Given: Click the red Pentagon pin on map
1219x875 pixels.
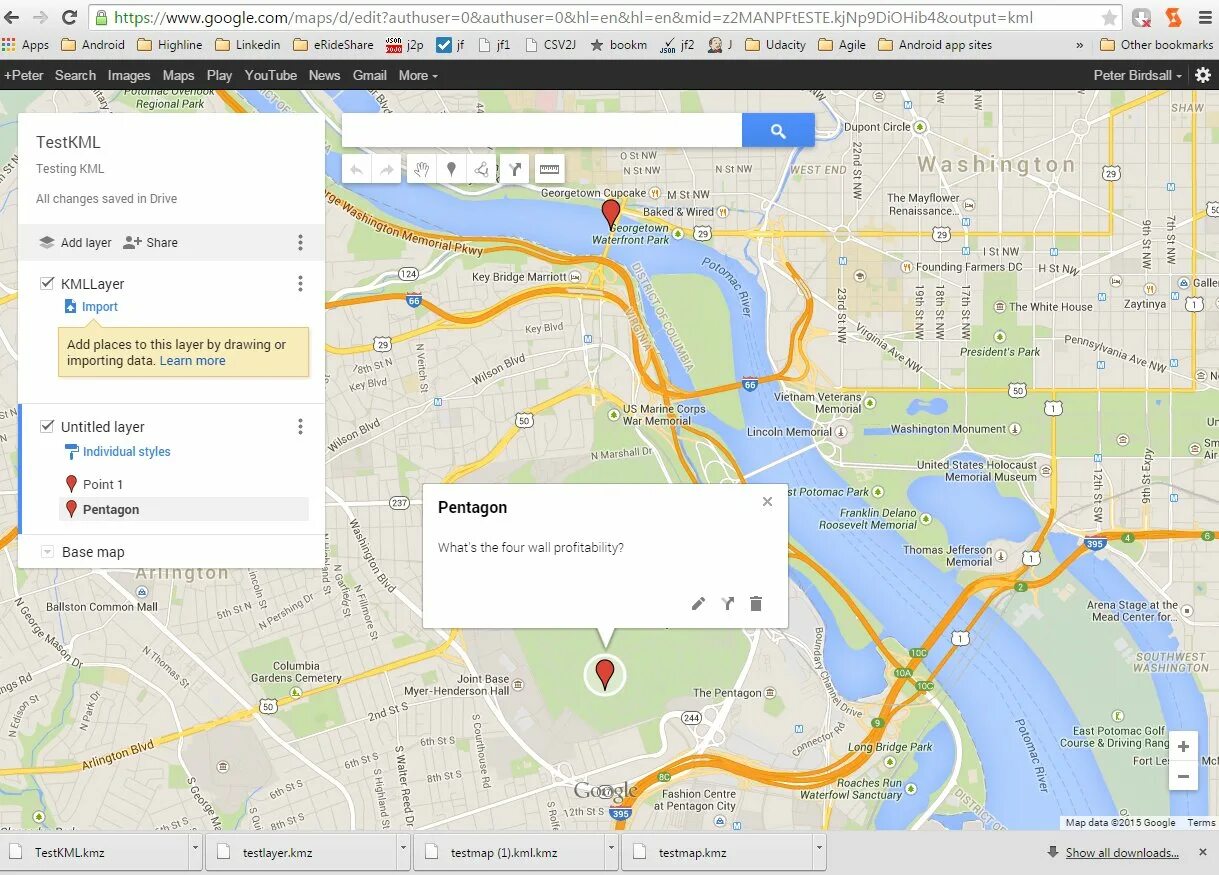Looking at the screenshot, I should pyautogui.click(x=604, y=674).
